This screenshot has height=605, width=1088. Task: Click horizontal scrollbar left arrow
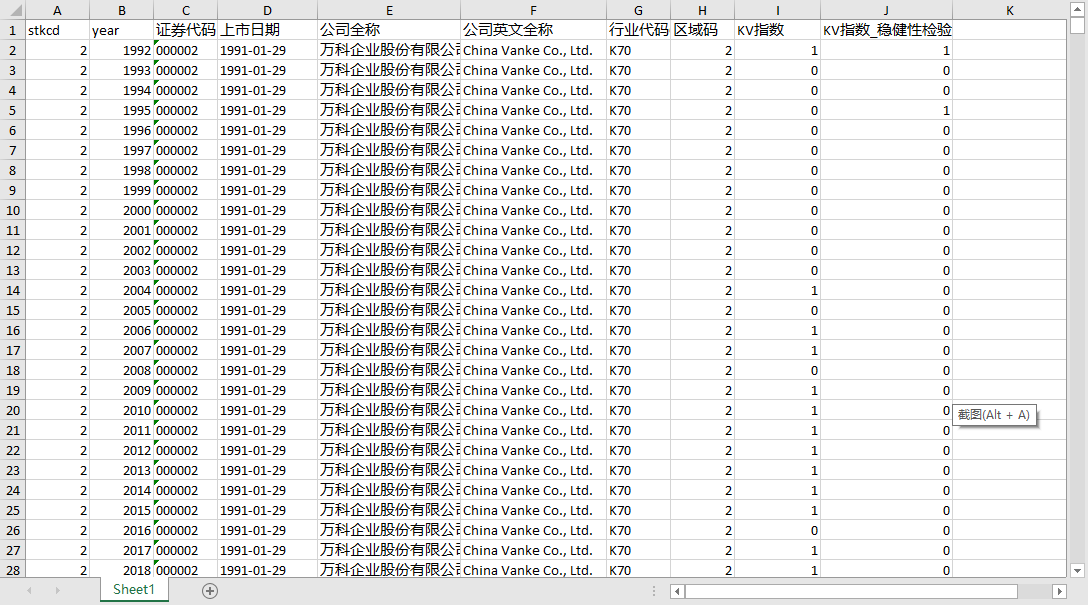tap(678, 591)
